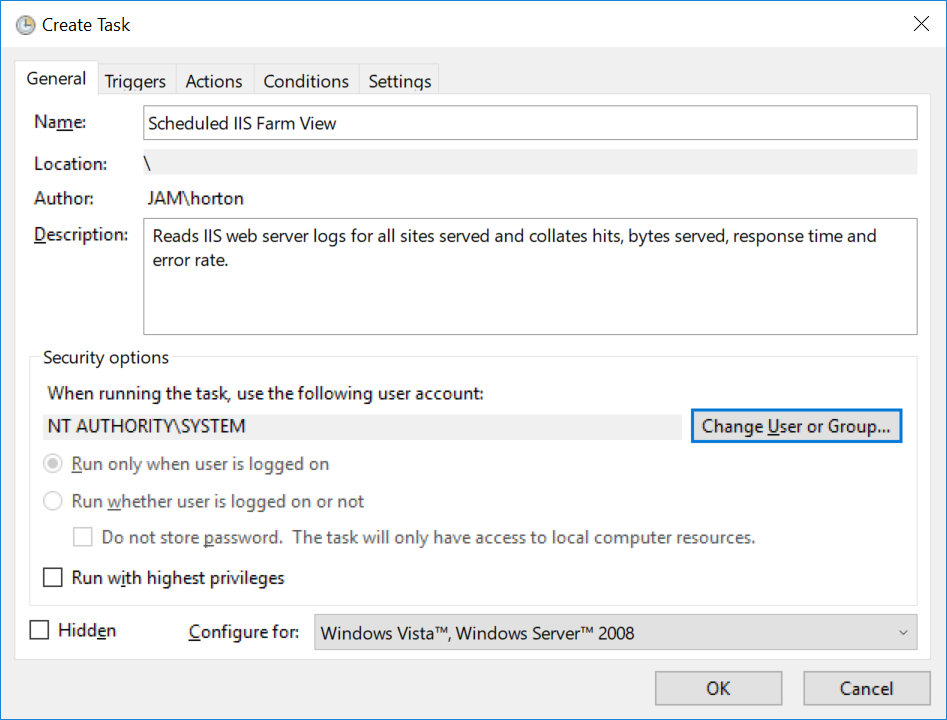This screenshot has width=947, height=720.
Task: Switch to the Triggers tab
Action: pos(135,81)
